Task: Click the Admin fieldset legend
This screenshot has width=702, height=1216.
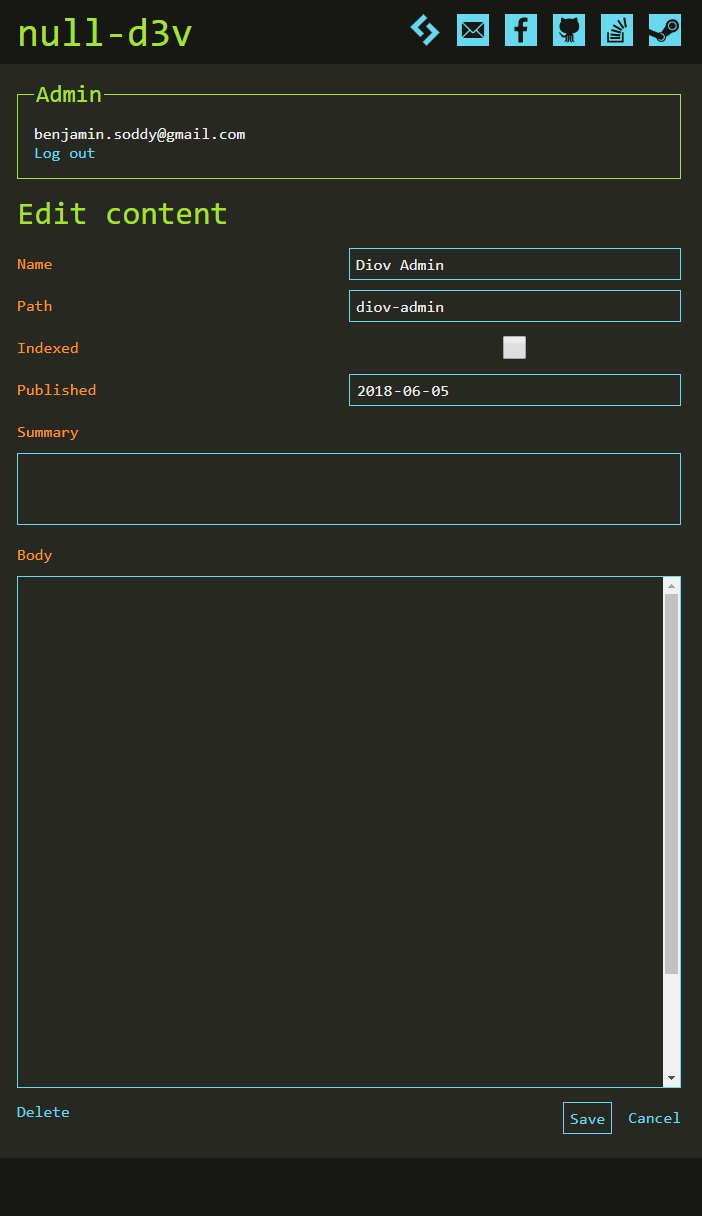Action: (x=69, y=94)
